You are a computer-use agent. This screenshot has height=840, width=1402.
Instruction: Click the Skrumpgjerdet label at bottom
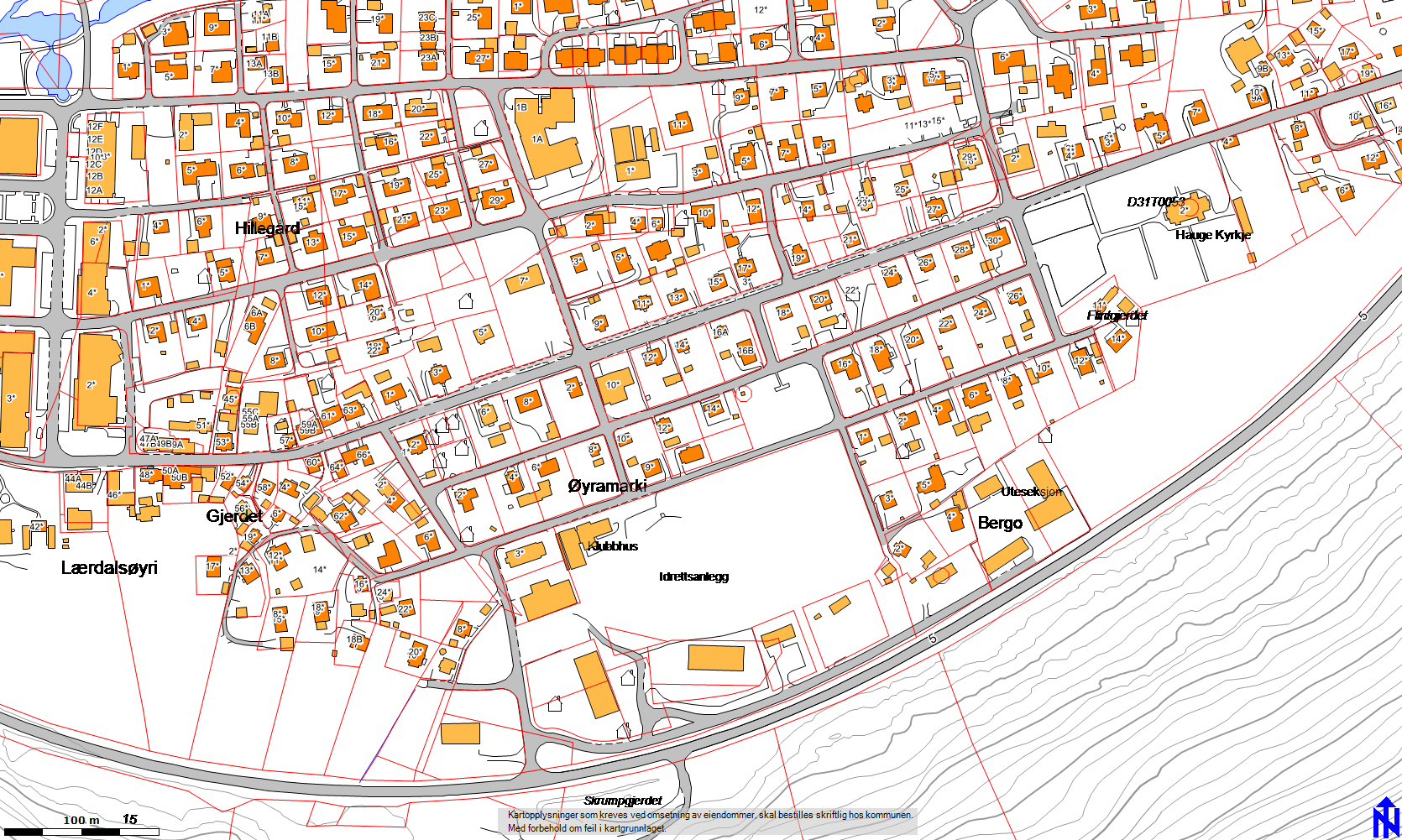click(623, 801)
